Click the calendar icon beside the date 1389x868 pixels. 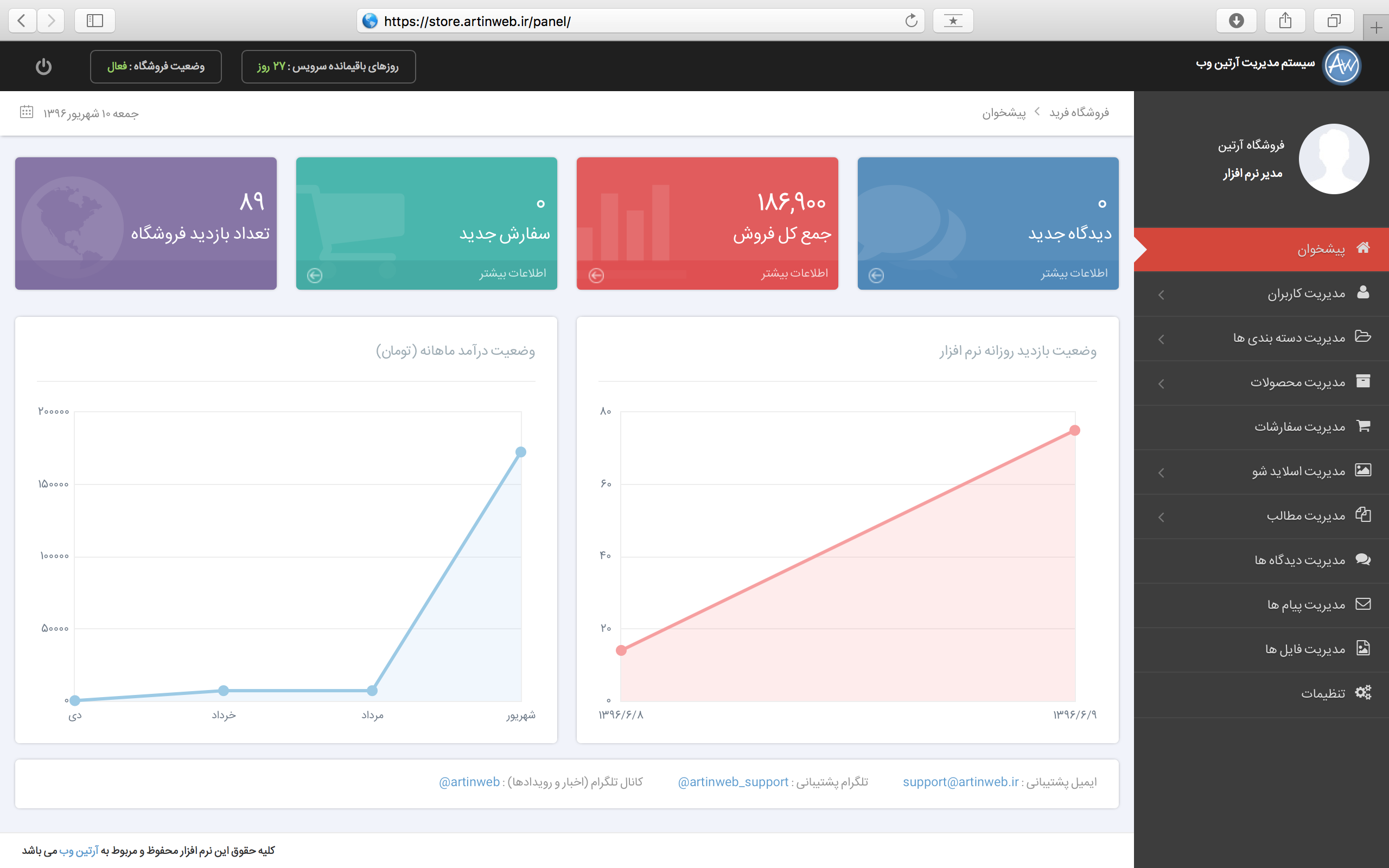click(27, 112)
